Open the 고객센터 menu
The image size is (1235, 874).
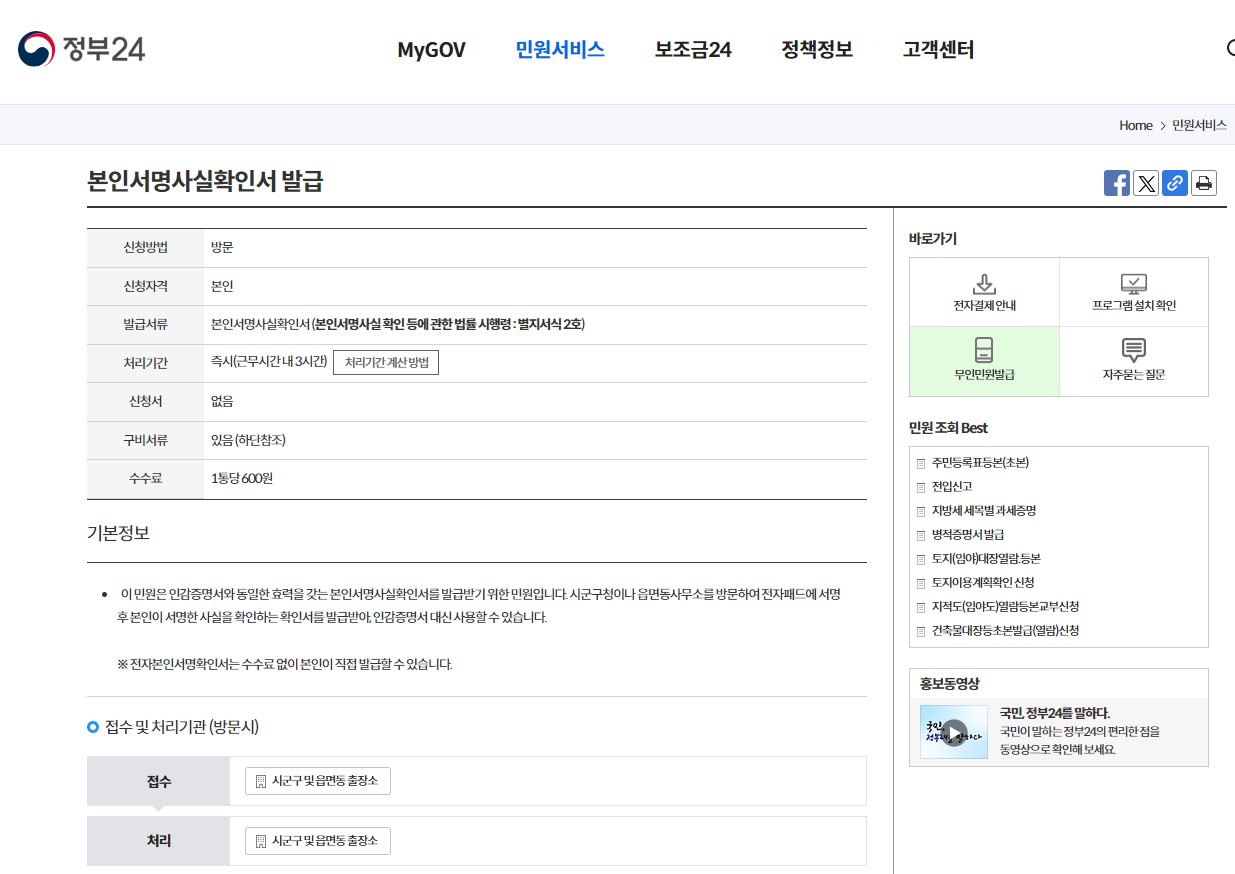click(x=936, y=48)
